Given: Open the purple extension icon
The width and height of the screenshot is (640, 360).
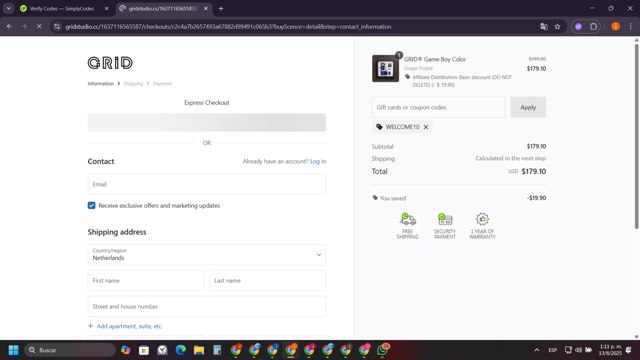Looking at the screenshot, I should tap(578, 27).
